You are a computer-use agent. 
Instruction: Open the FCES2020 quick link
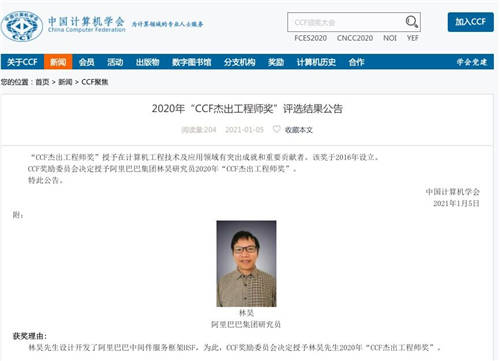point(310,38)
